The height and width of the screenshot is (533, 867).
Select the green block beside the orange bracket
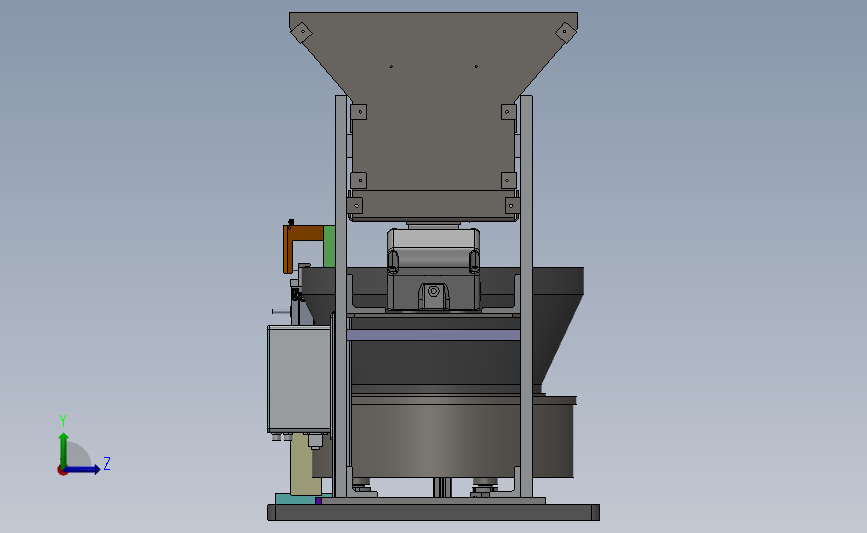coord(329,247)
